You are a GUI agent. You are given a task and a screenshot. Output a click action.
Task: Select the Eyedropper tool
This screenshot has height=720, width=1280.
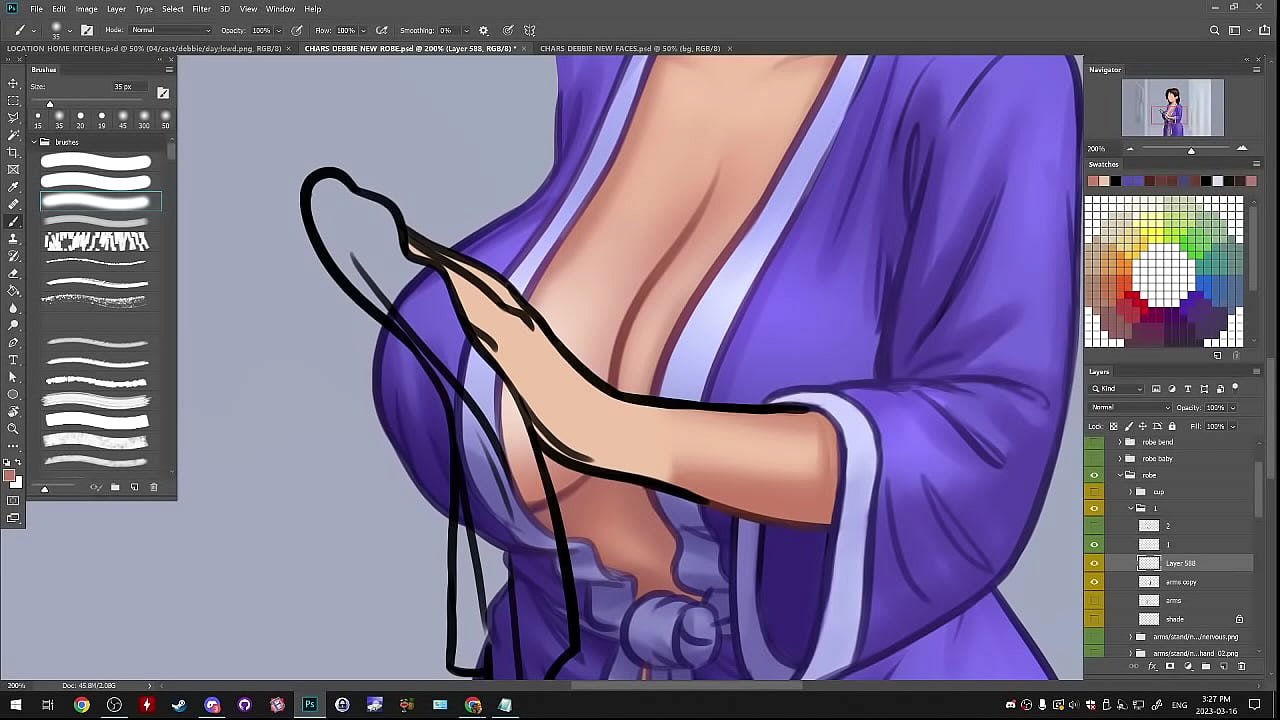click(x=13, y=187)
